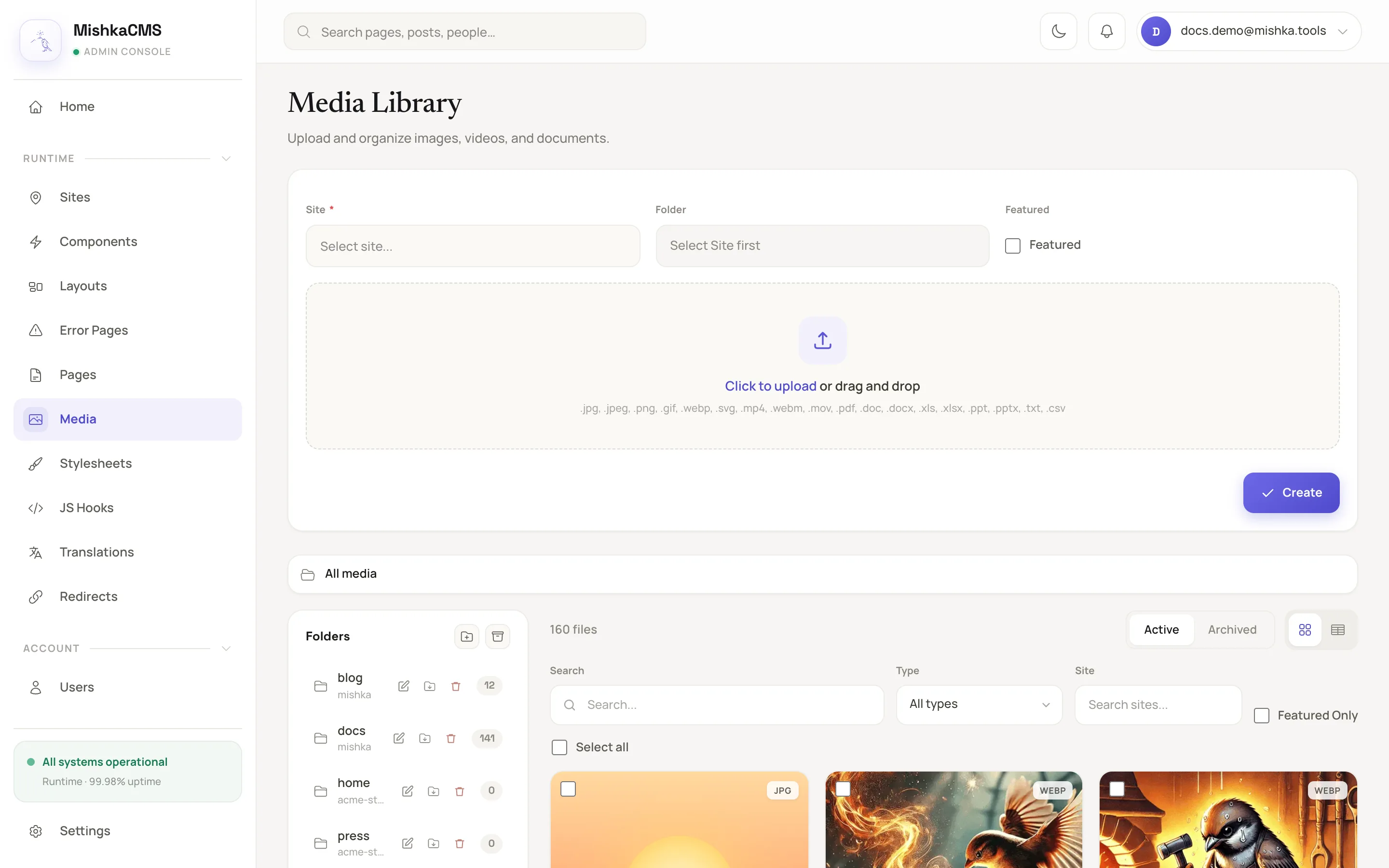The height and width of the screenshot is (868, 1389).
Task: Delete the docs folder
Action: [450, 738]
